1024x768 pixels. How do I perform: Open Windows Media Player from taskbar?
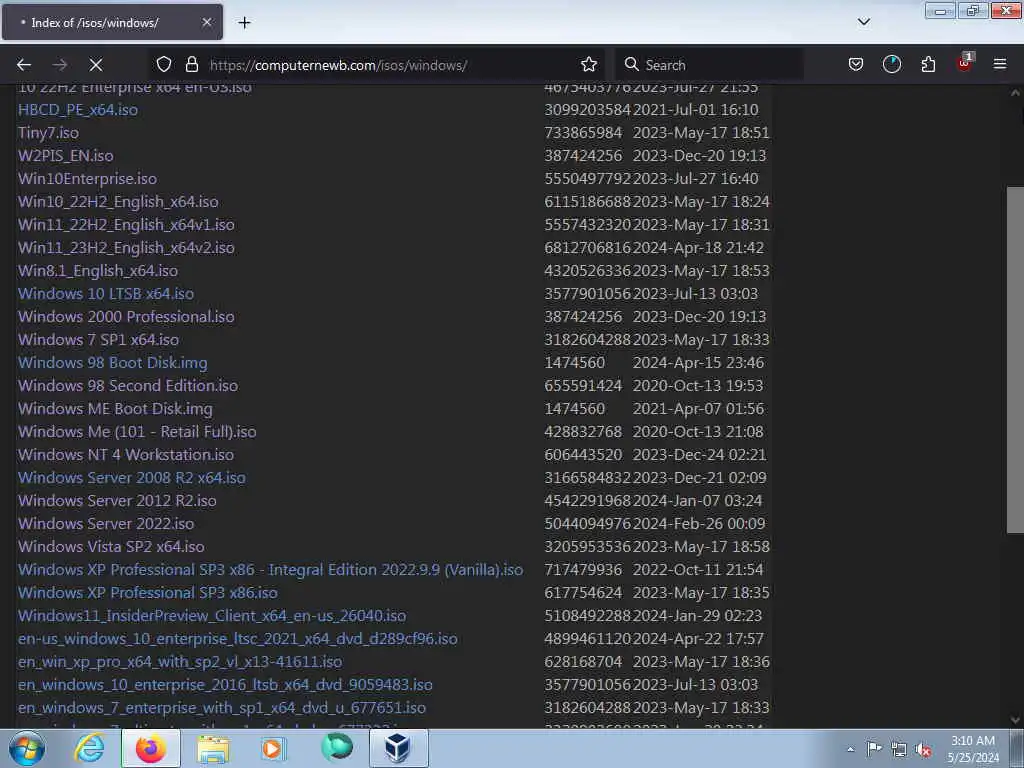click(273, 748)
